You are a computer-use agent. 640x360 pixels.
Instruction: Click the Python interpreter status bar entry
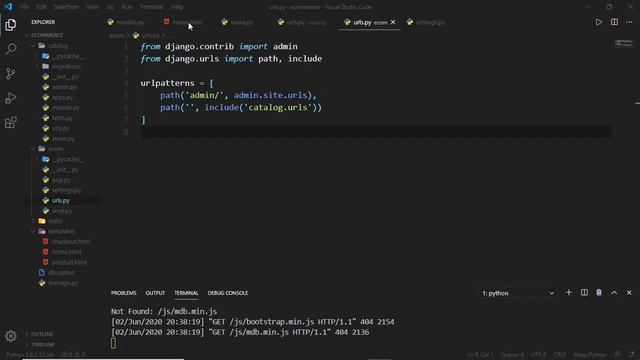[x=30, y=355]
